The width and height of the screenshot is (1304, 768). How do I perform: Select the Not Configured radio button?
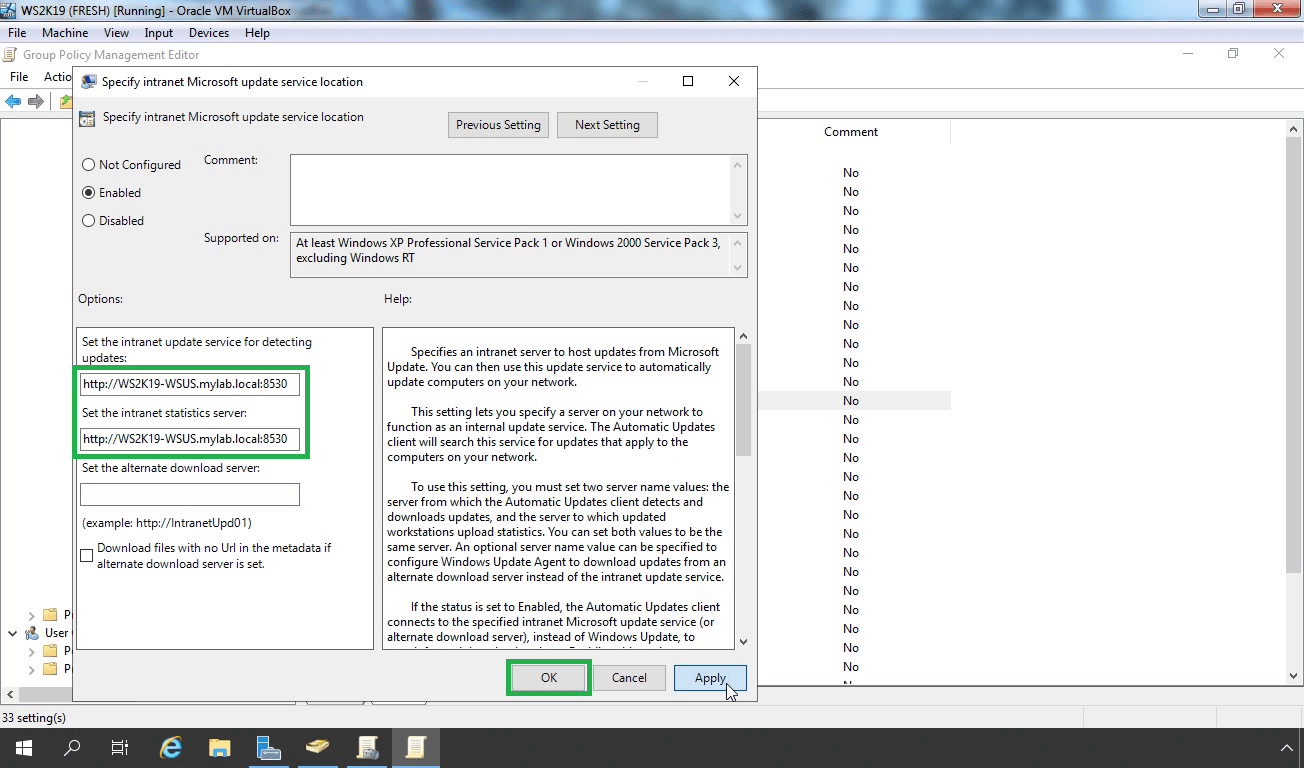[x=89, y=165]
